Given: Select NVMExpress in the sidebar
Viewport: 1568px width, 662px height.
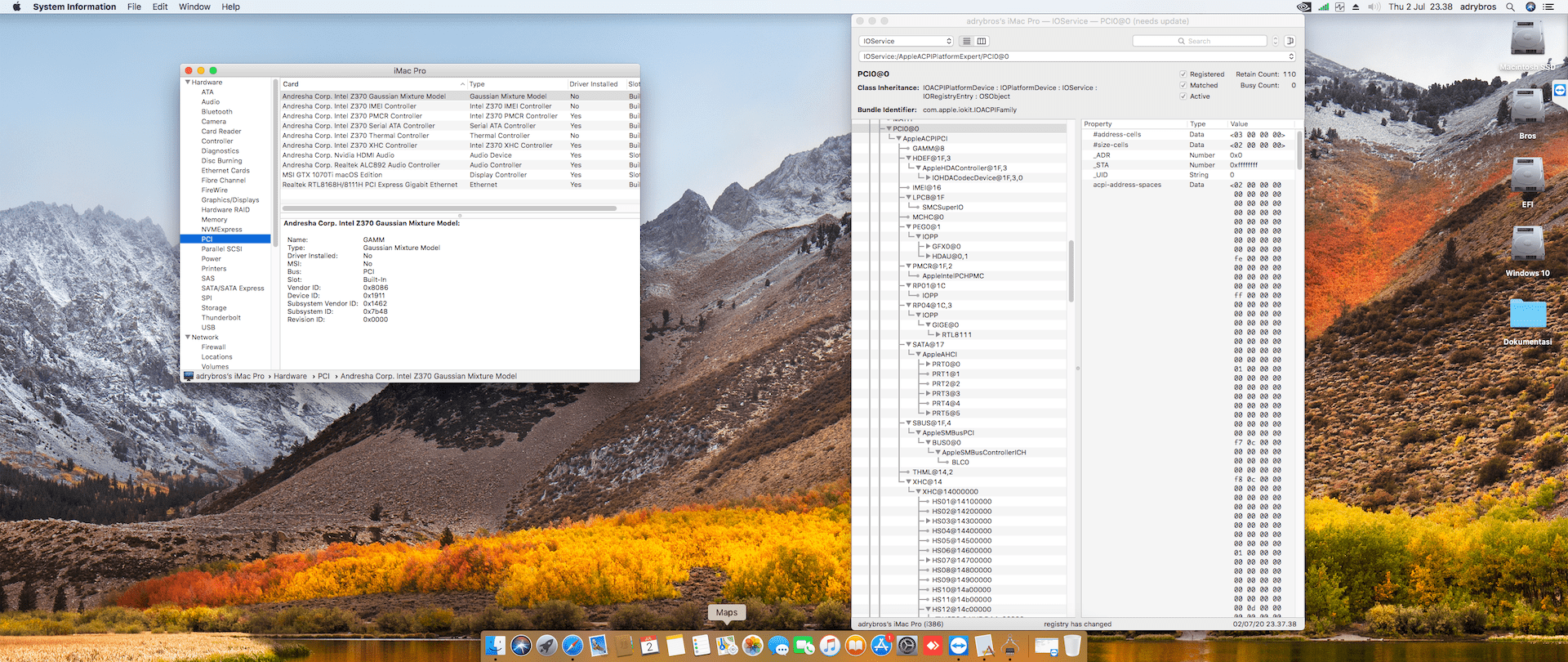Looking at the screenshot, I should pyautogui.click(x=222, y=230).
